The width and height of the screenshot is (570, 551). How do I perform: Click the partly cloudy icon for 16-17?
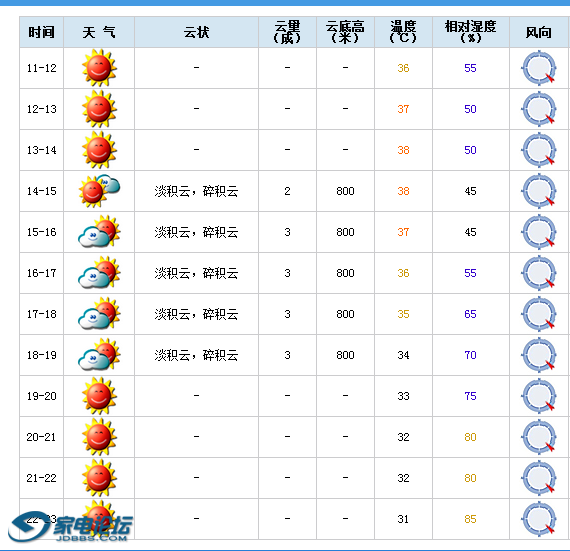[x=99, y=273]
